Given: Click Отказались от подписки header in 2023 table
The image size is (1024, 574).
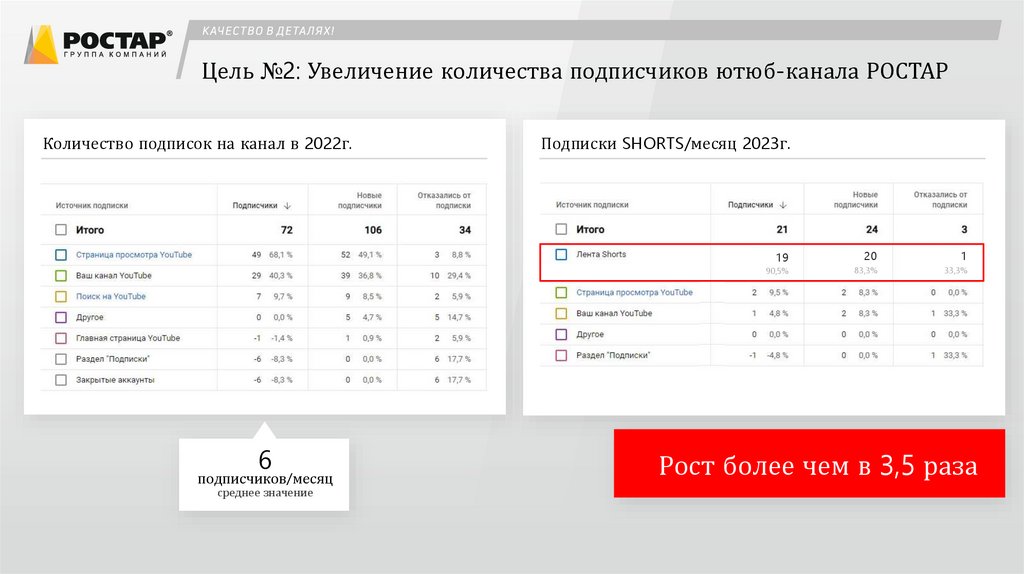Looking at the screenshot, I should click(x=940, y=200).
